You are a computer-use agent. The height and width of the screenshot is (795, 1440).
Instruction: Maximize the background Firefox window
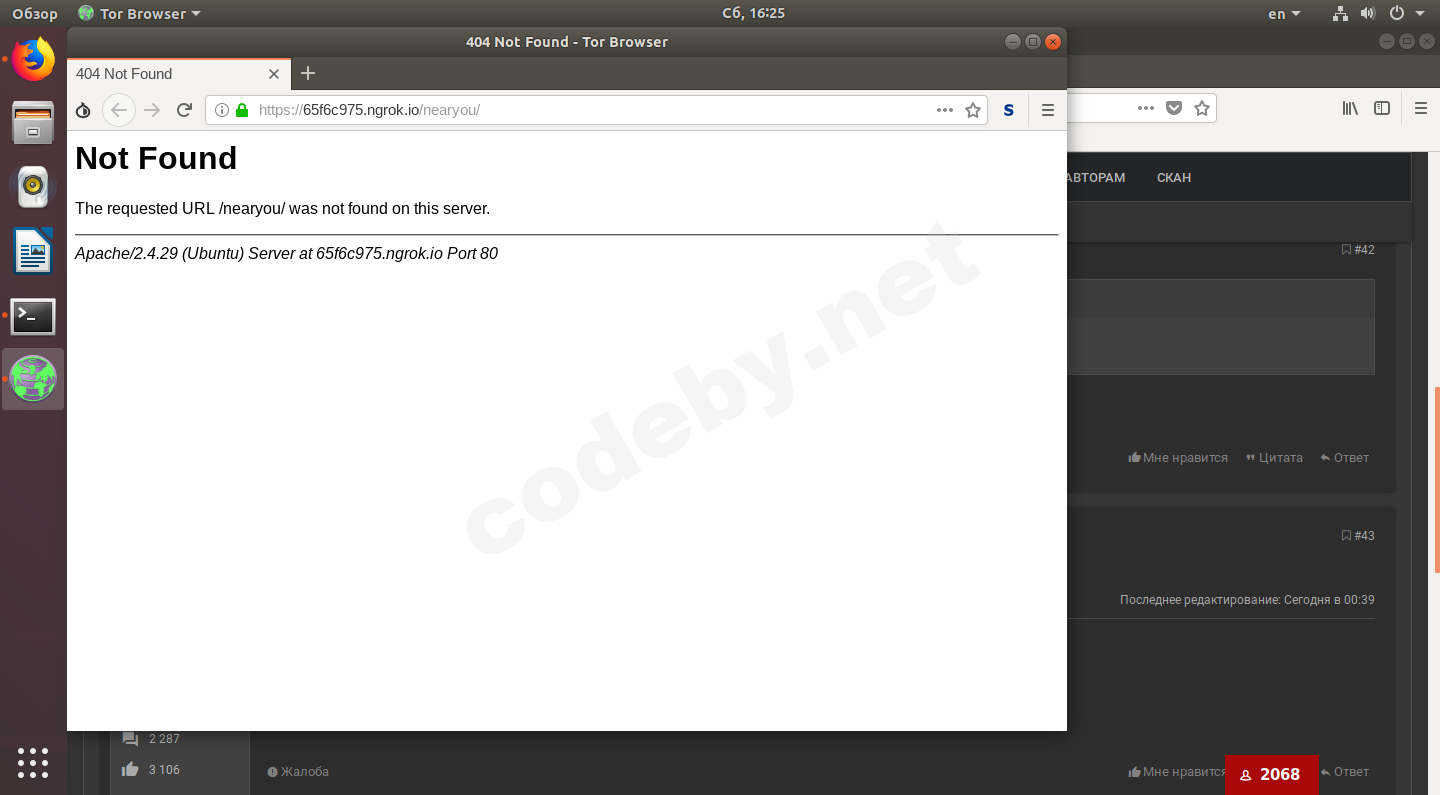tap(1407, 41)
